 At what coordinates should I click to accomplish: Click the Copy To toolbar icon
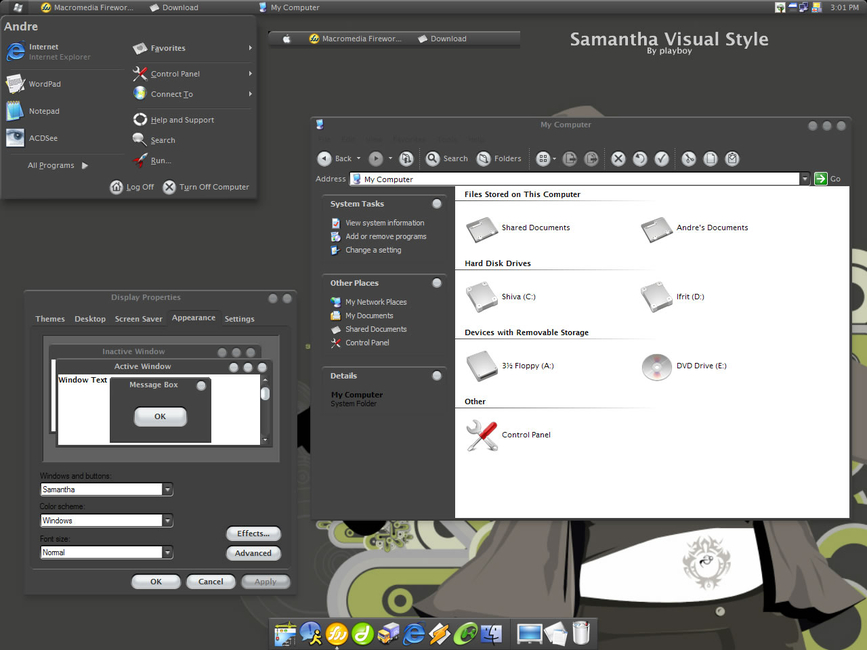591,159
